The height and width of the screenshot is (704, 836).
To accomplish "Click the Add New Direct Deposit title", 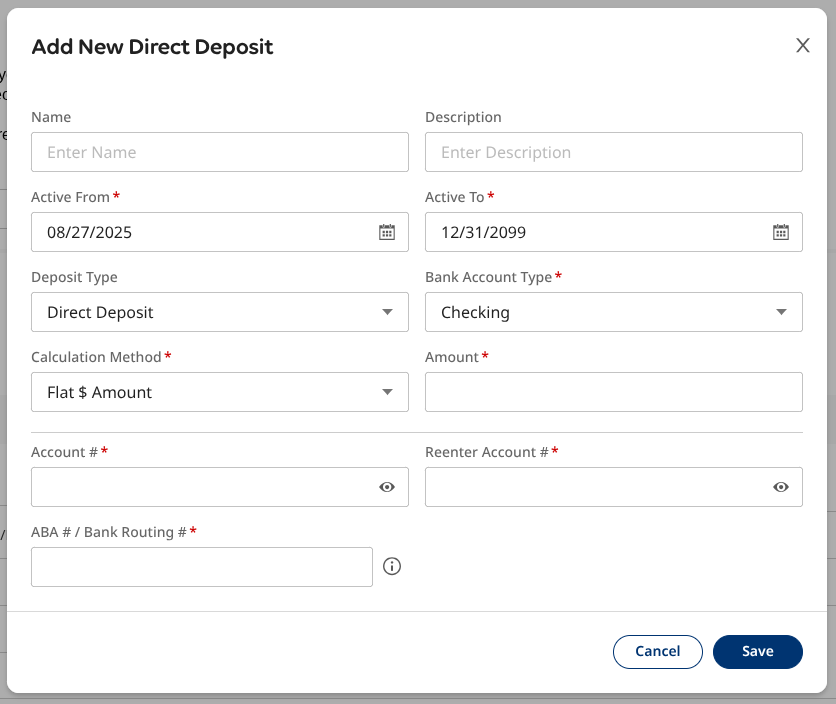I will [x=152, y=47].
